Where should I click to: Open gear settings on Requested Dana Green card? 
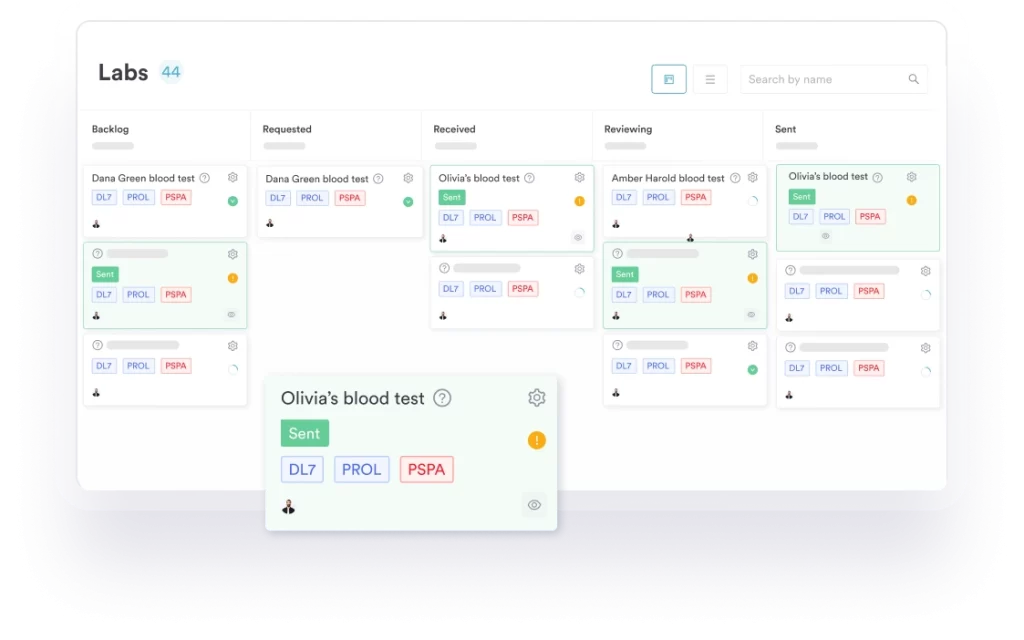(x=408, y=178)
